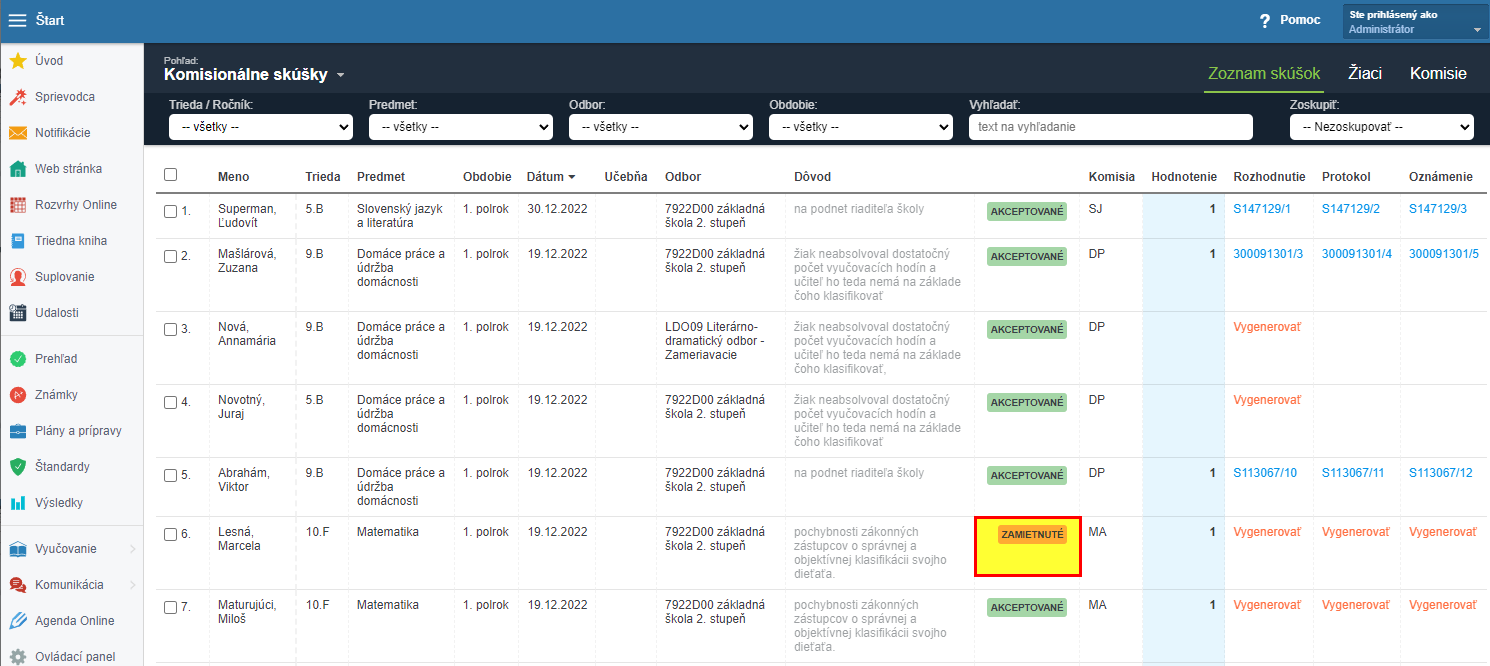This screenshot has height=666, width=1490.
Task: Switch to the Zoznam skúšok tab
Action: 1264,73
